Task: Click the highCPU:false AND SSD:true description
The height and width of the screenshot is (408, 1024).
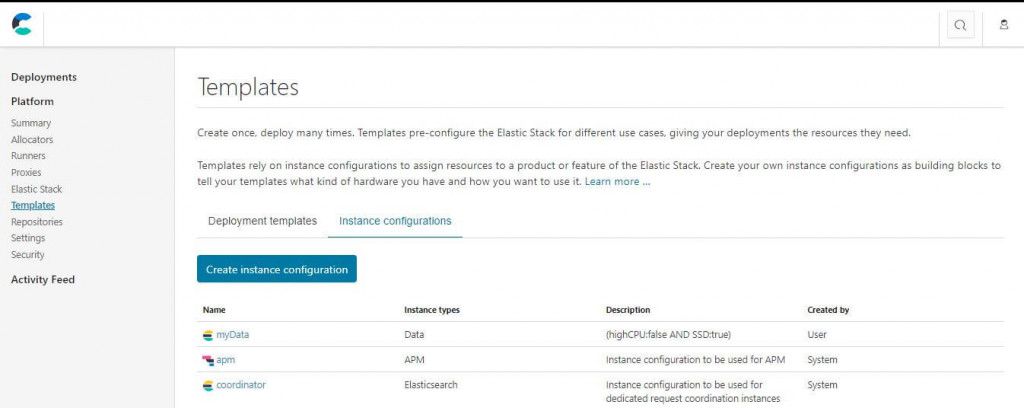Action: coord(668,335)
